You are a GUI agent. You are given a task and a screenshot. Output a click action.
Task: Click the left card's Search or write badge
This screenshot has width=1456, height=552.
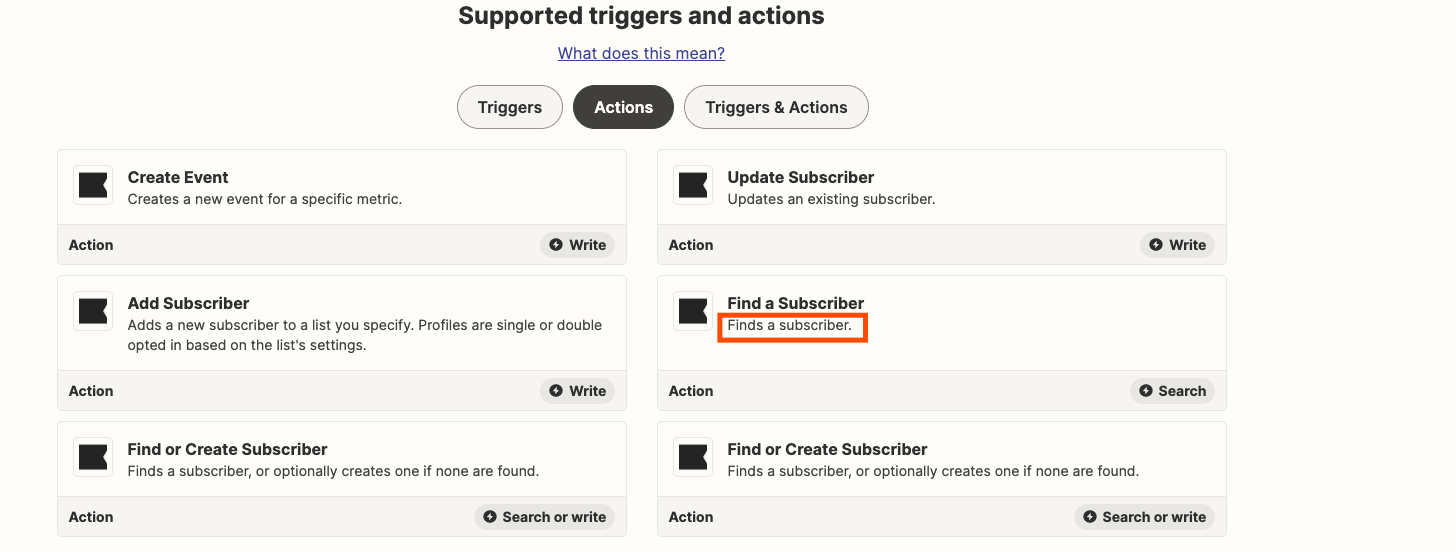[544, 517]
